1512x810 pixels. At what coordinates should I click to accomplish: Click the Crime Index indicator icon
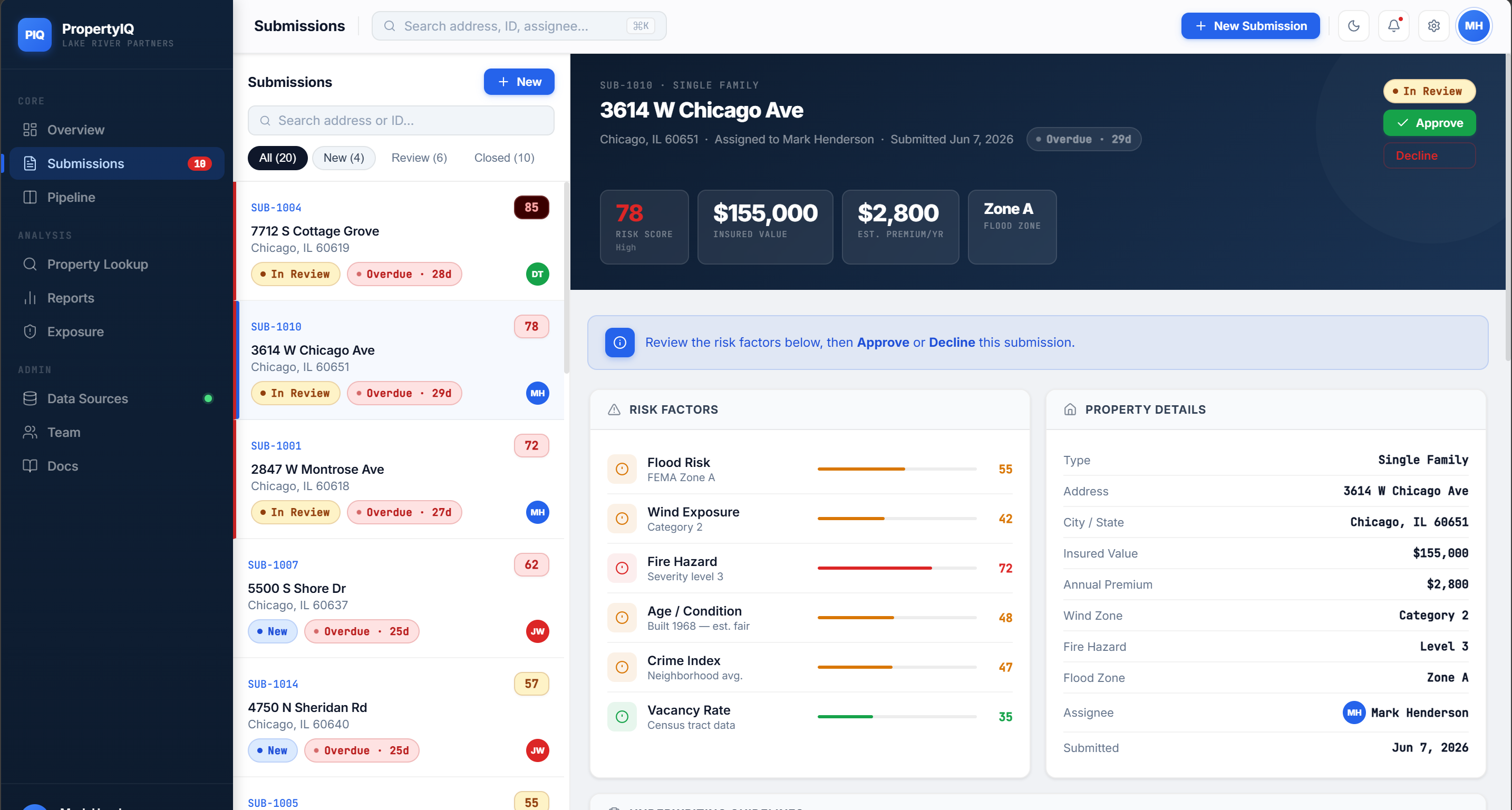(x=622, y=667)
